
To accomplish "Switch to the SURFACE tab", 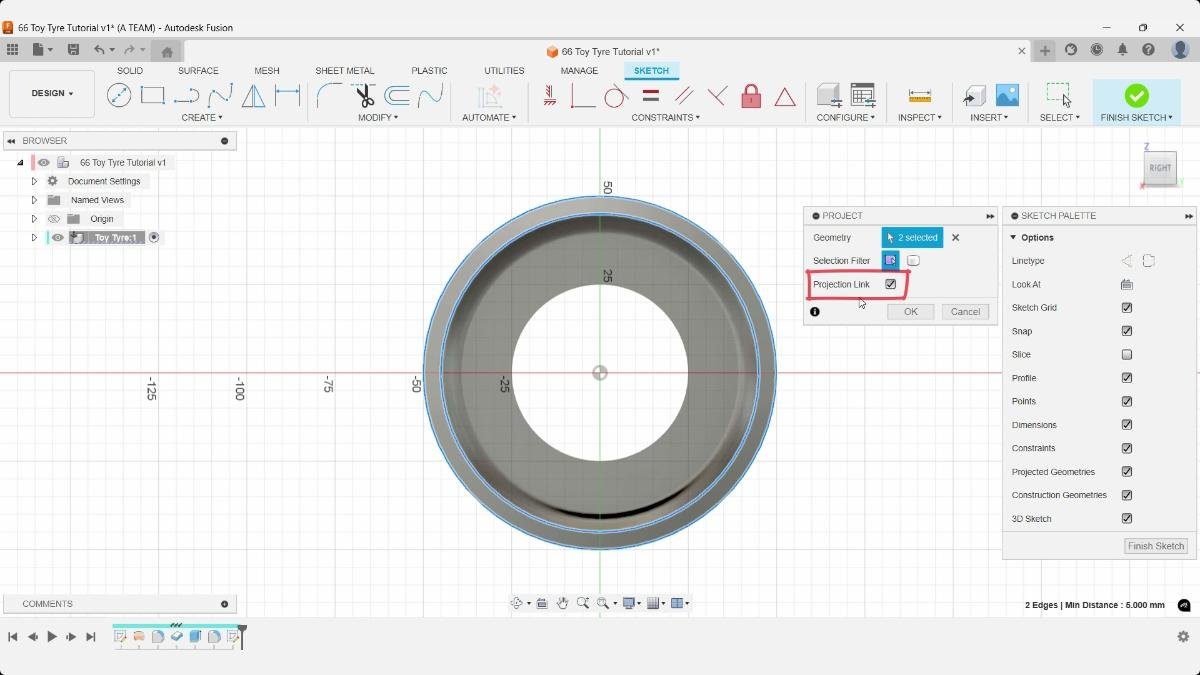I will [x=198, y=71].
